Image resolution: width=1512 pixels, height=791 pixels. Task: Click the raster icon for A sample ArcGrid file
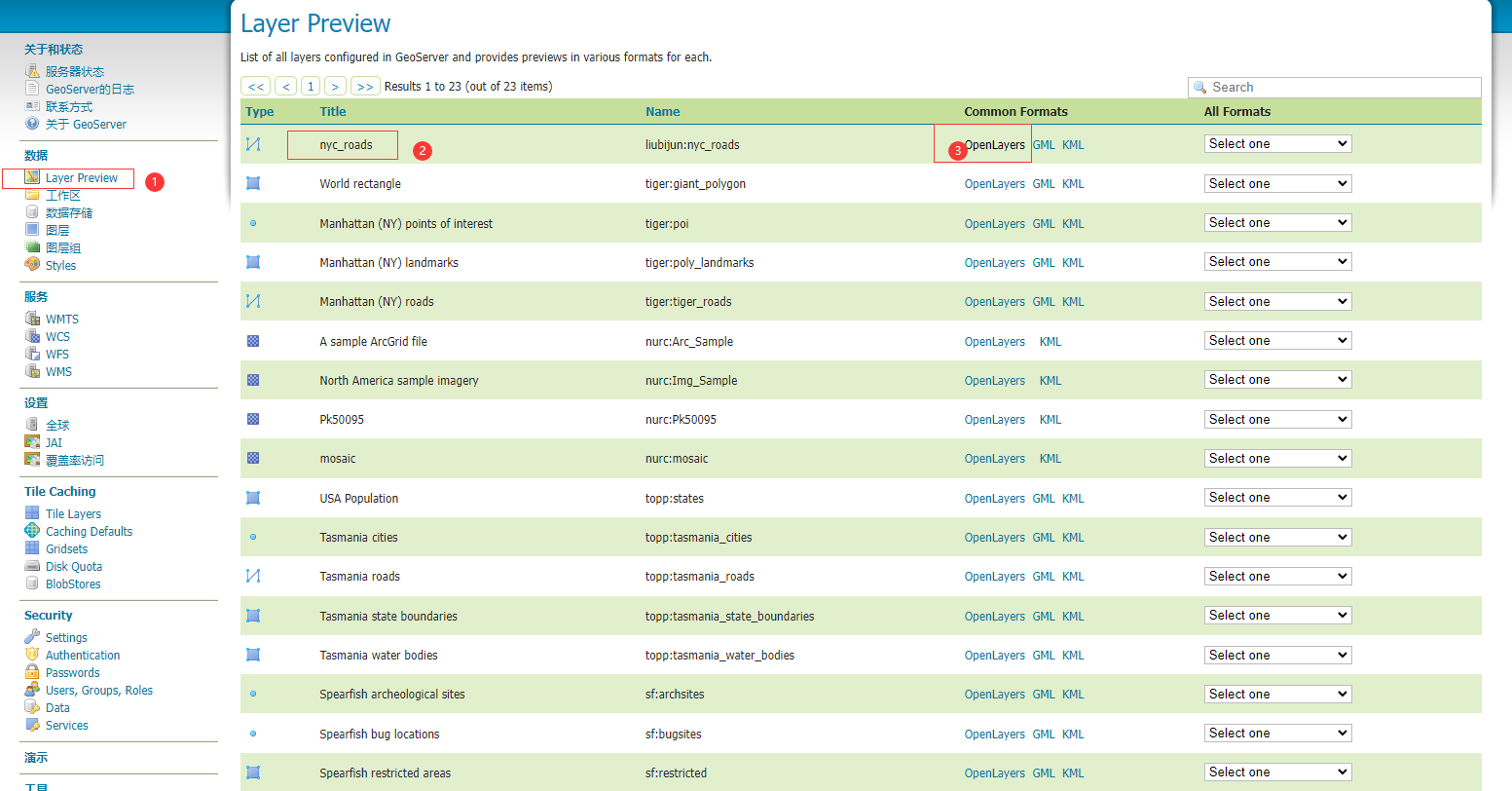[x=253, y=341]
